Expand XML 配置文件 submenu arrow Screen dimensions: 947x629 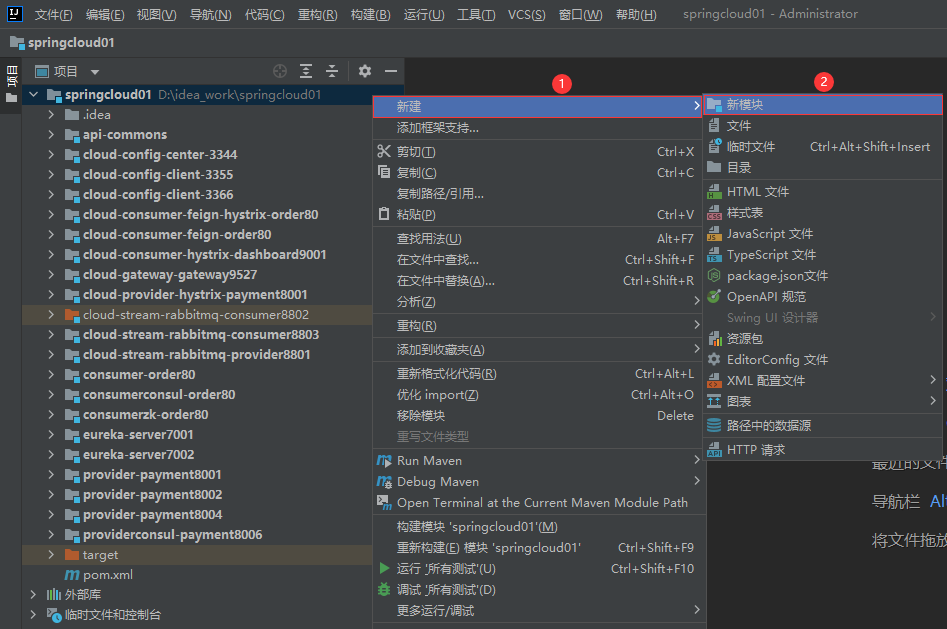(933, 380)
